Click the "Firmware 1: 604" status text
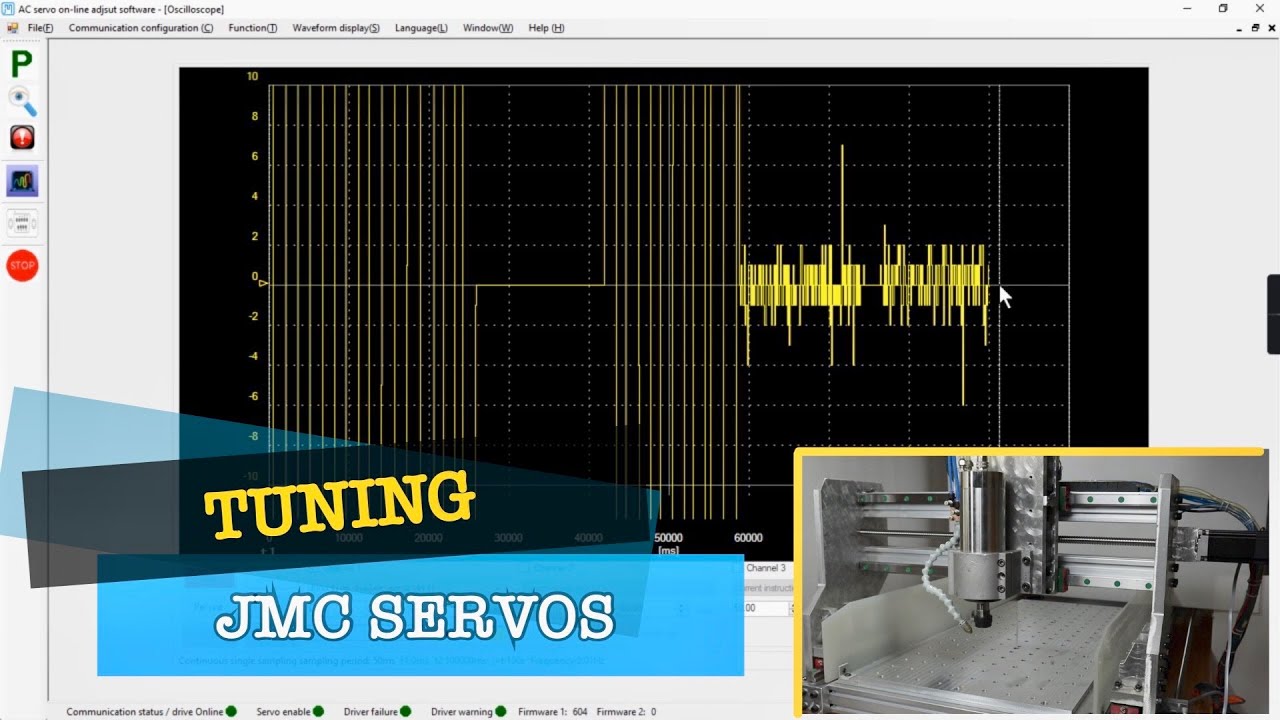The height and width of the screenshot is (720, 1280). (553, 712)
